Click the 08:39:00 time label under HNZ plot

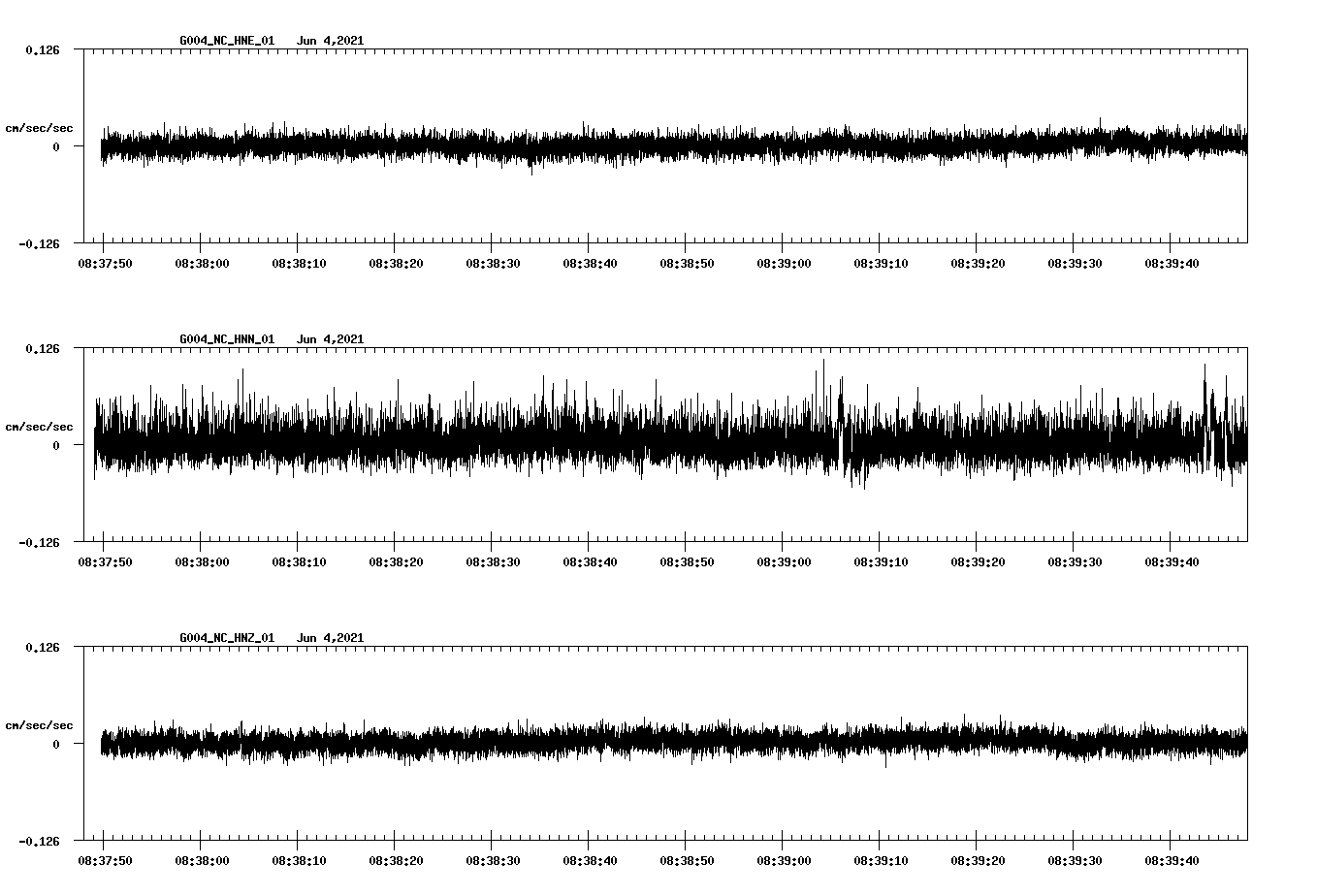point(784,861)
